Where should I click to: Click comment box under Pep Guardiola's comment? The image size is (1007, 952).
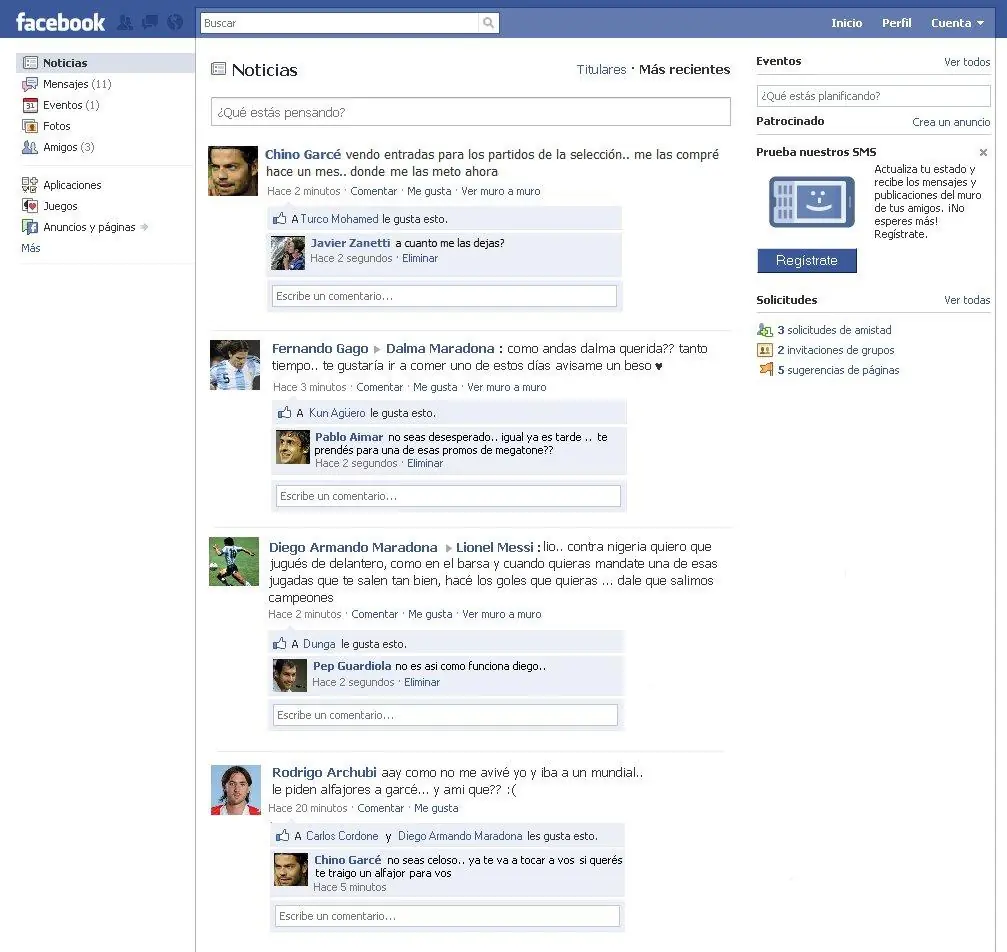(445, 715)
